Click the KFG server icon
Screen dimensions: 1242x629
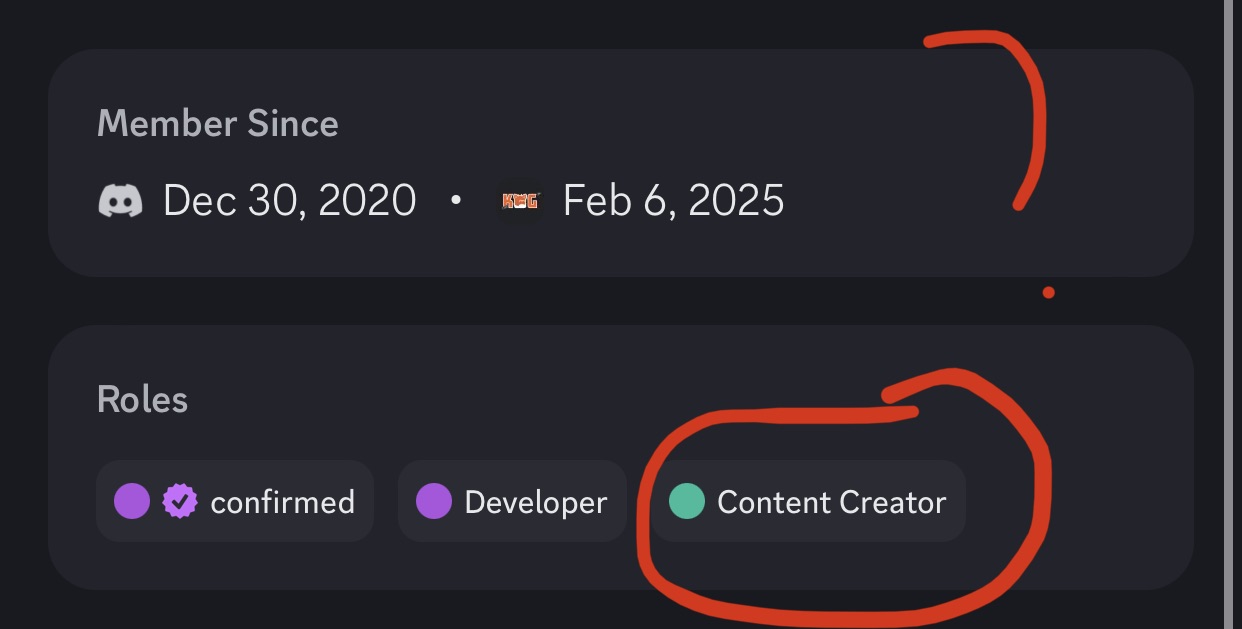(520, 201)
